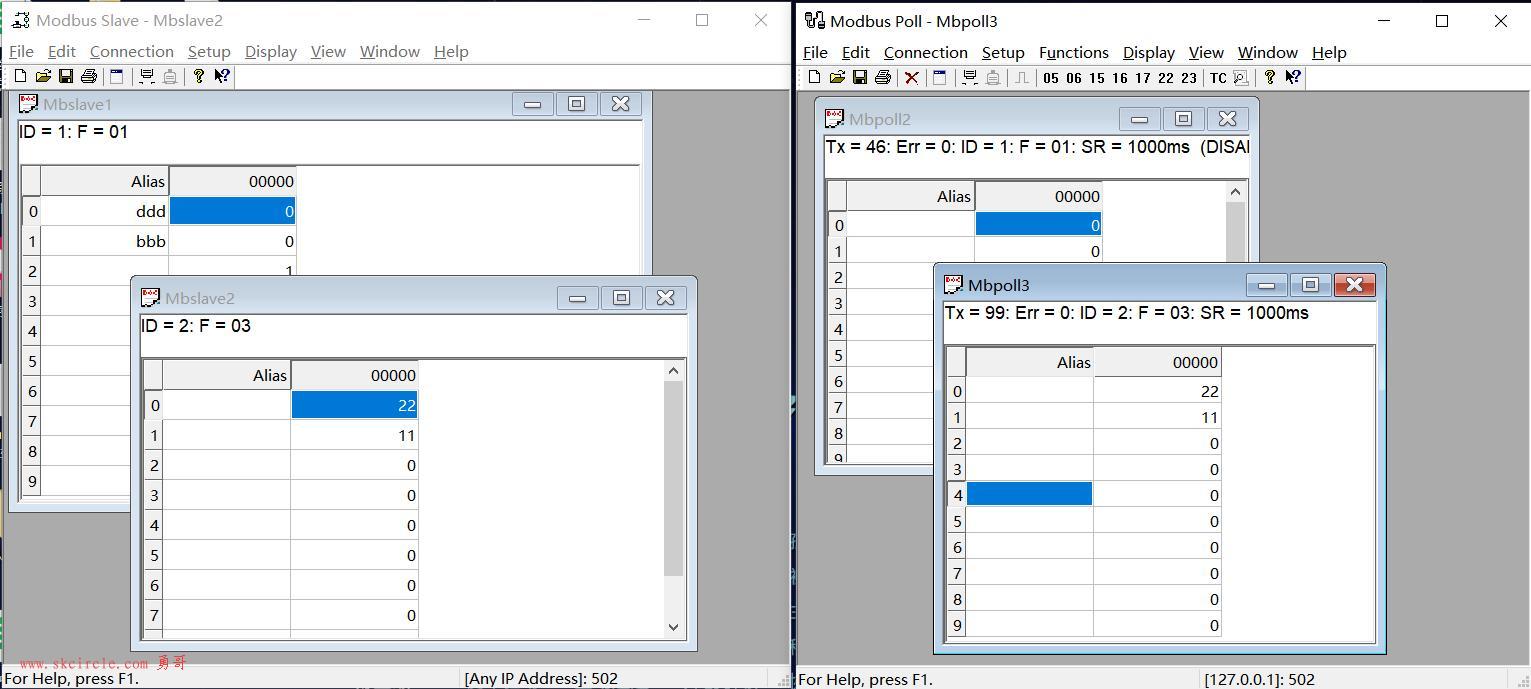Image resolution: width=1531 pixels, height=689 pixels.
Task: Click Print icon in Modbus Slave toolbar
Action: coord(89,76)
